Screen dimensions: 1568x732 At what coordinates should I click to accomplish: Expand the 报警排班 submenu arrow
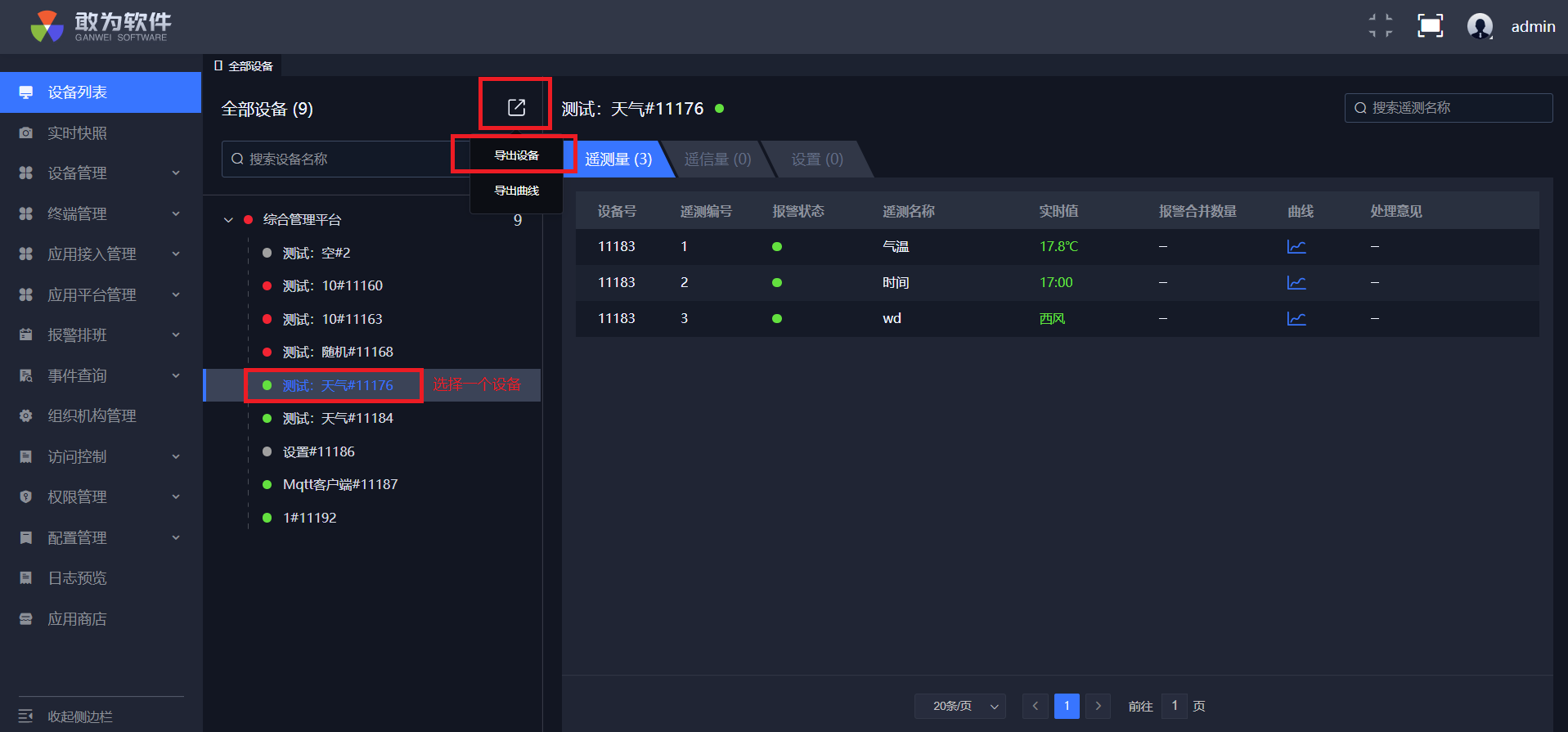176,335
